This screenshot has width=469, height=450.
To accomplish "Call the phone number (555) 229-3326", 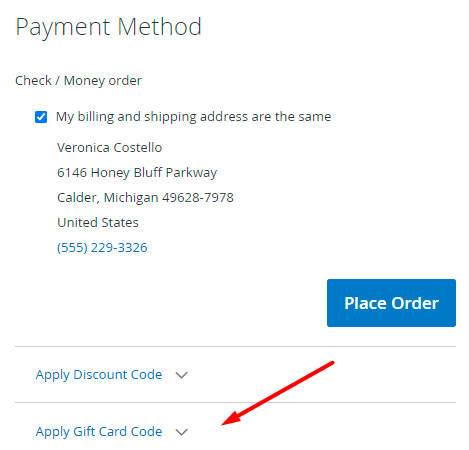I will click(102, 248).
